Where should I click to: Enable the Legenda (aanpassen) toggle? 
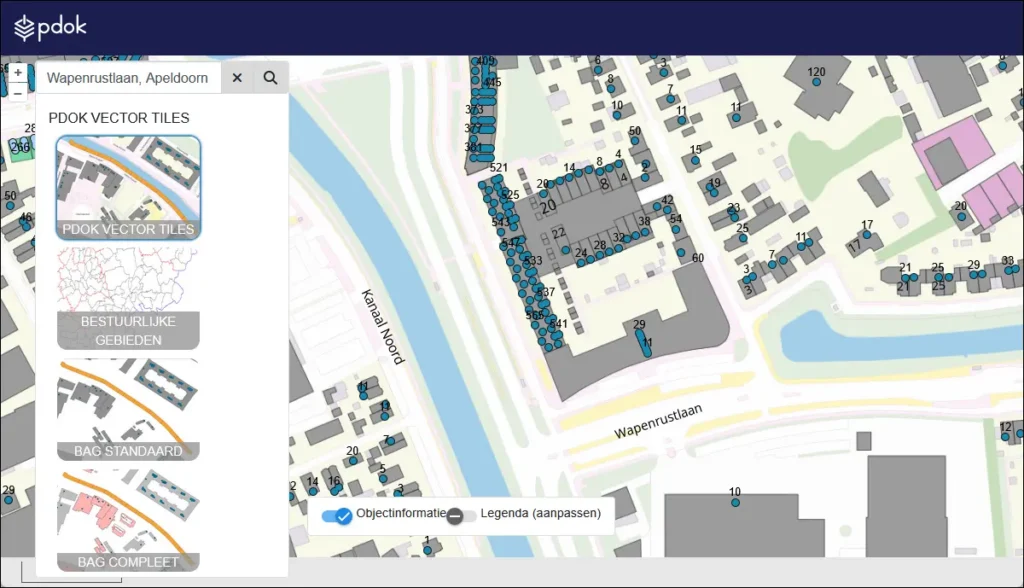pos(456,515)
